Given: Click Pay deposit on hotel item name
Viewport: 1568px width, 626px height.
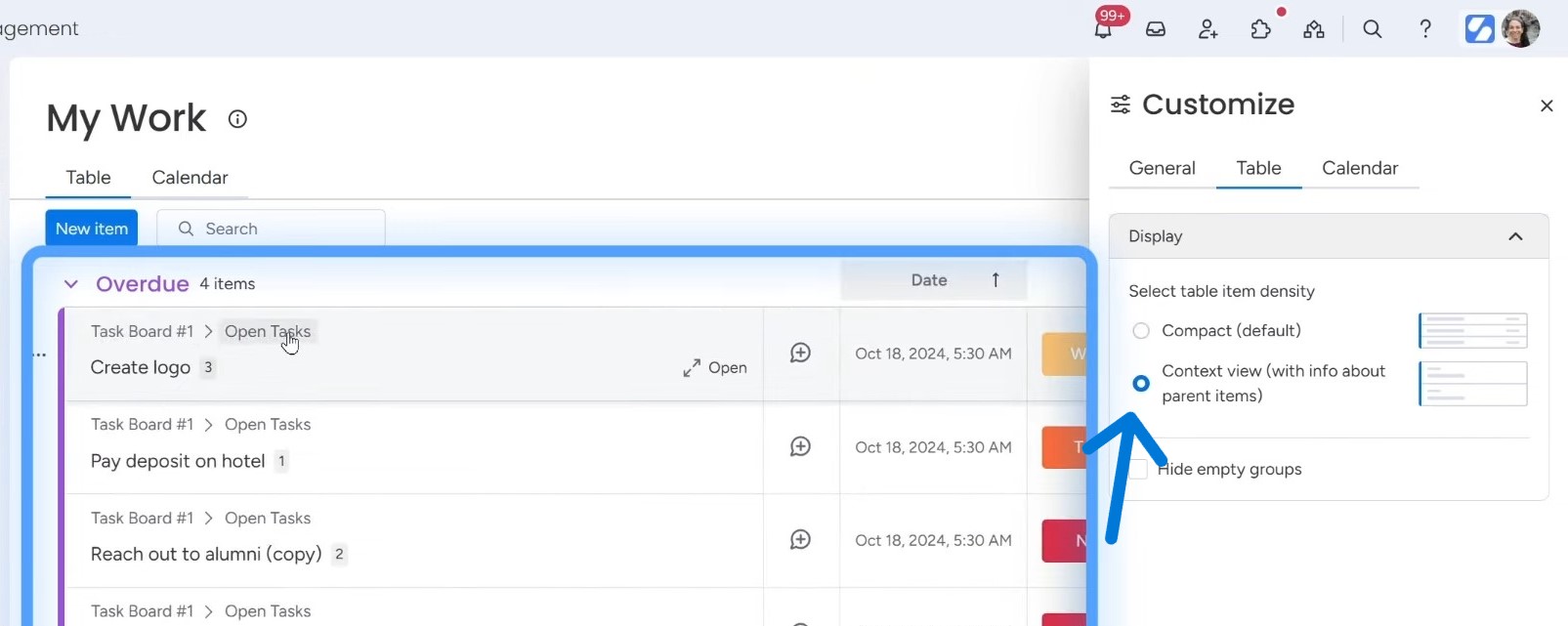Looking at the screenshot, I should [178, 461].
